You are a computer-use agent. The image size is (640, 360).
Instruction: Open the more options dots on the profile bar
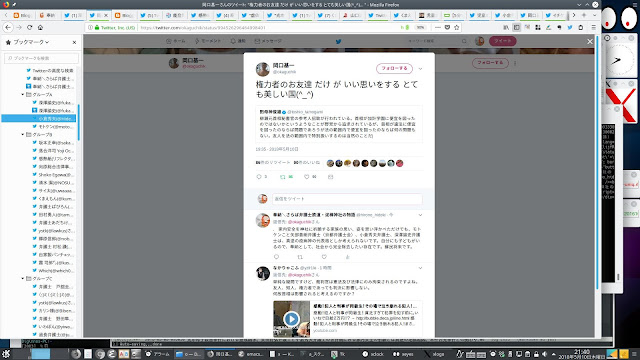pos(515,63)
